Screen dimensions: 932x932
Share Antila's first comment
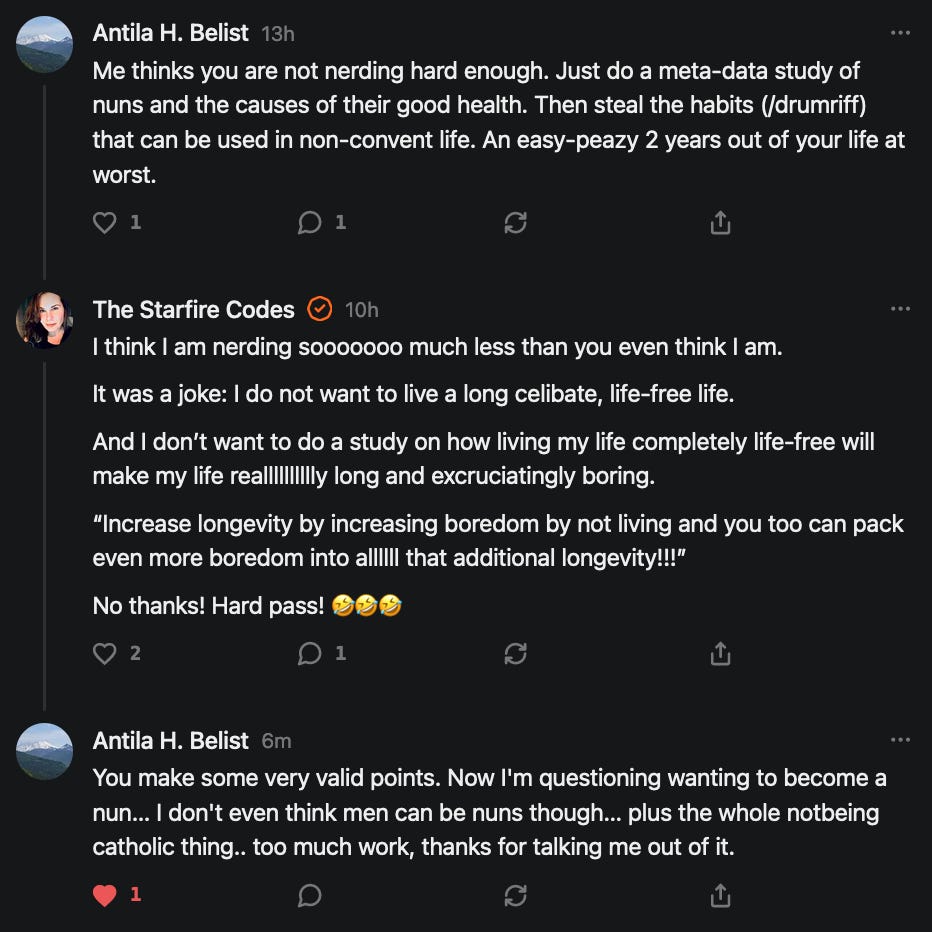(x=720, y=223)
